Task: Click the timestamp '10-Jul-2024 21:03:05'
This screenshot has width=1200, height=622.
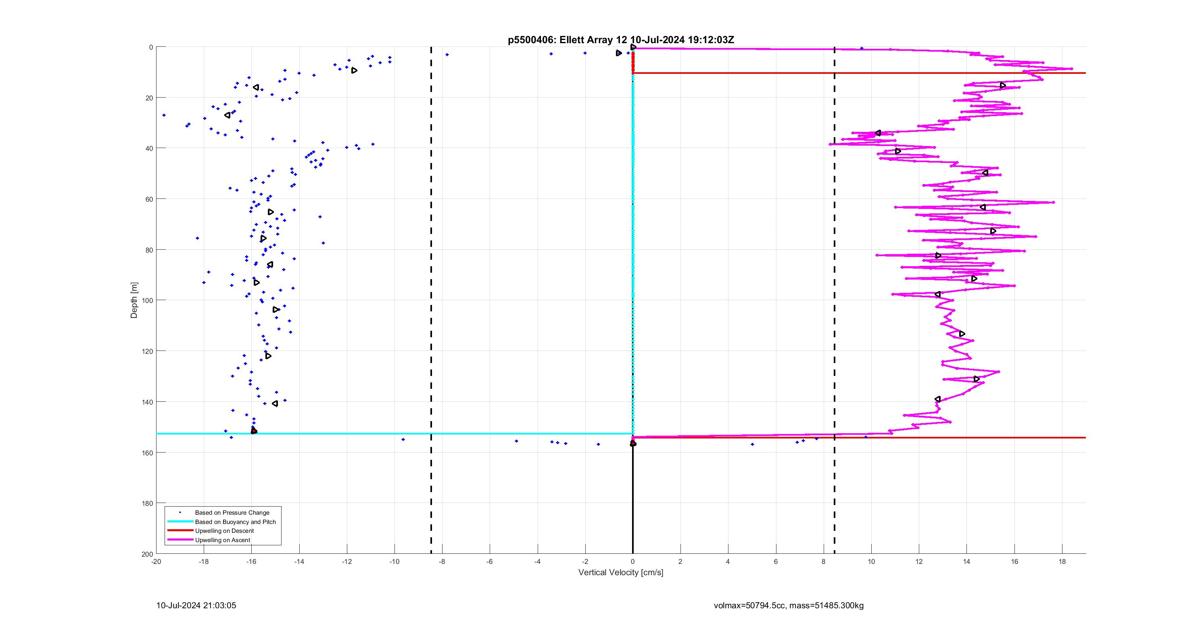Action: coord(196,605)
